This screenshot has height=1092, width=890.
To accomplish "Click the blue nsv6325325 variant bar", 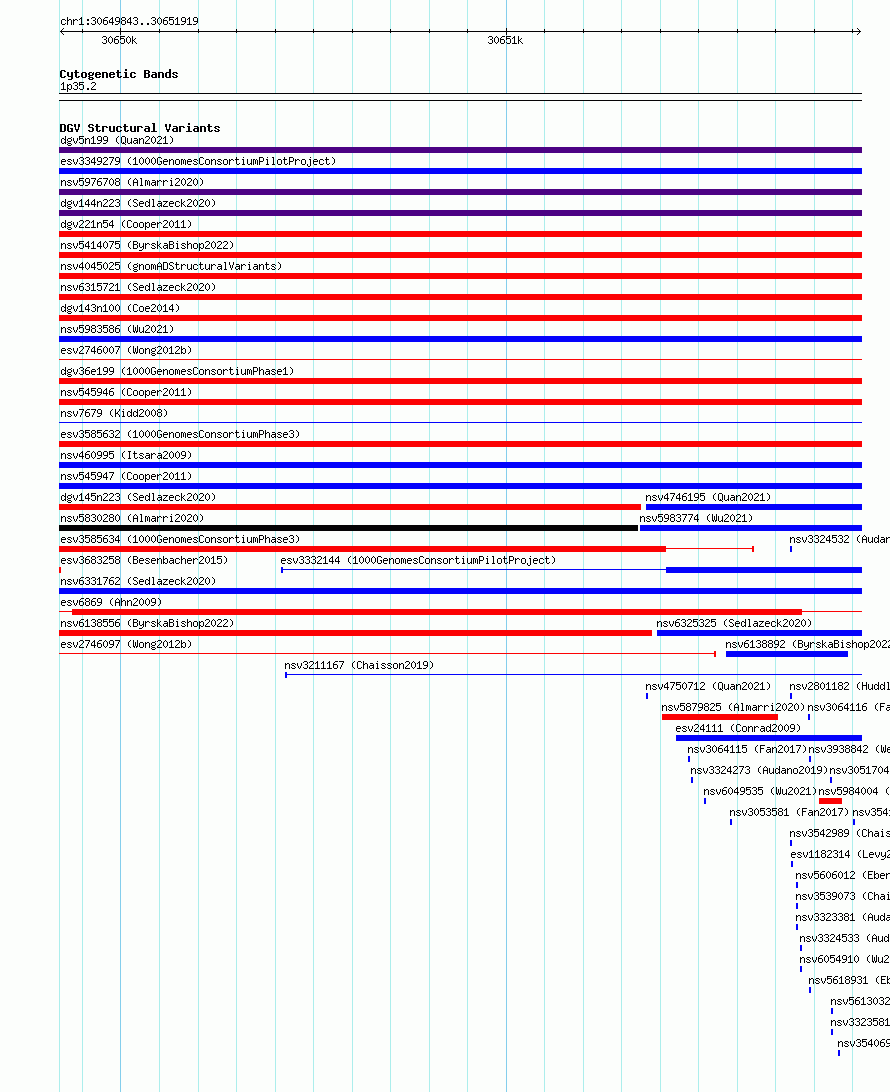I will tap(759, 633).
